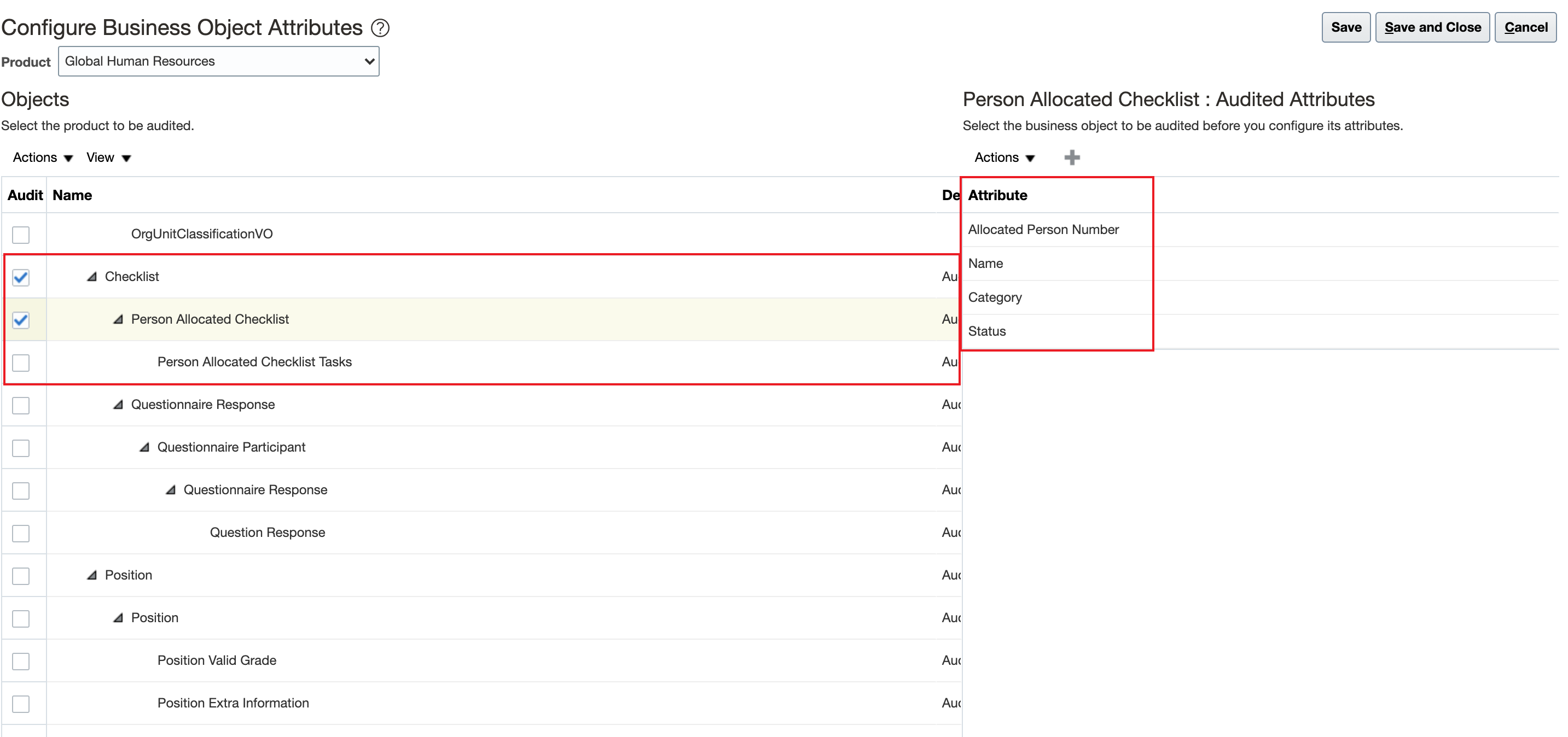The image size is (1568, 737).
Task: Click the plus icon to add attribute
Action: coord(1071,157)
